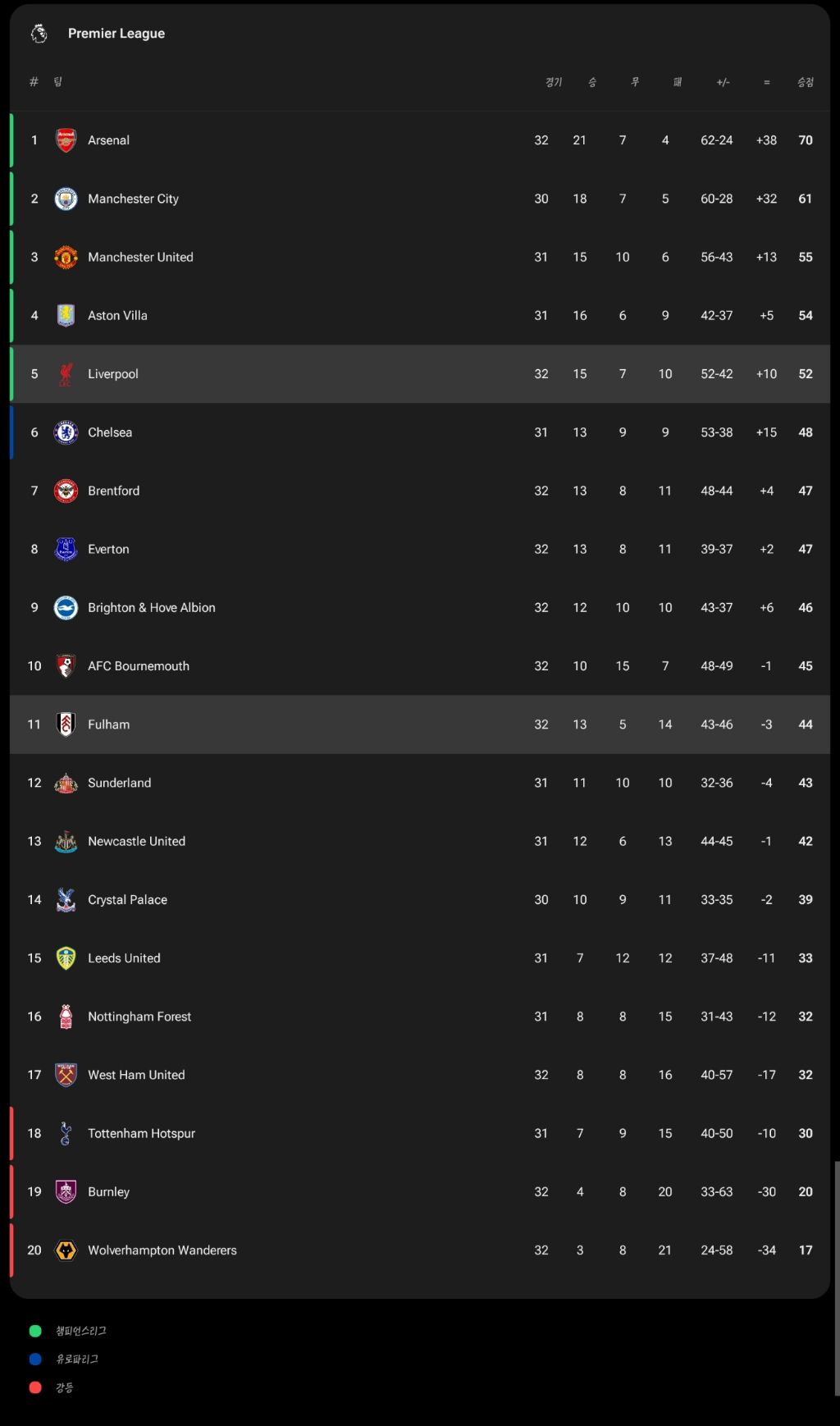Click the red 강등 legend indicator
This screenshot has height=1426, width=840.
pyautogui.click(x=34, y=1387)
